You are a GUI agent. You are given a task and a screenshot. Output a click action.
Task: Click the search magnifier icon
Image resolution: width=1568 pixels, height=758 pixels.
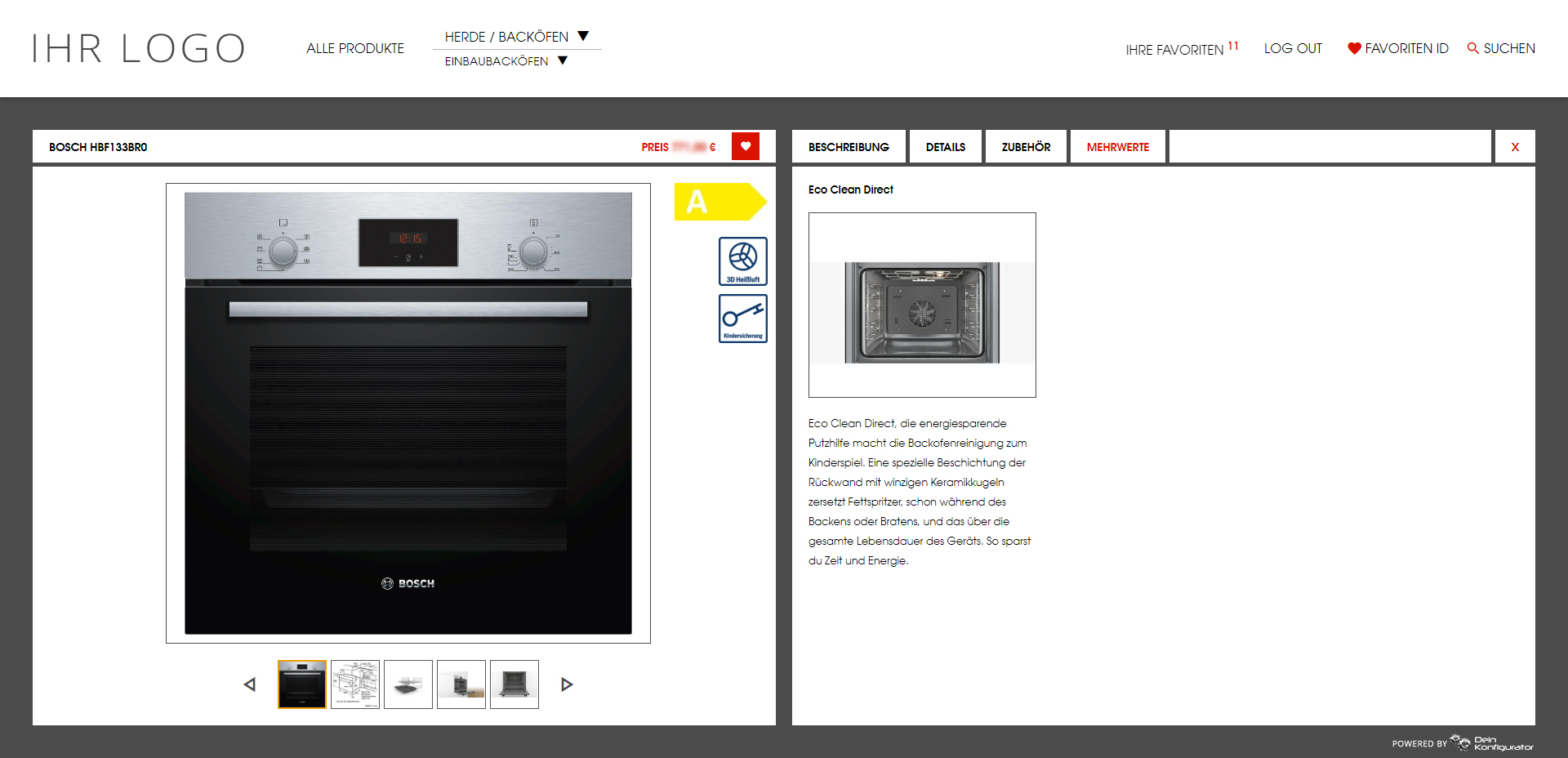point(1472,48)
